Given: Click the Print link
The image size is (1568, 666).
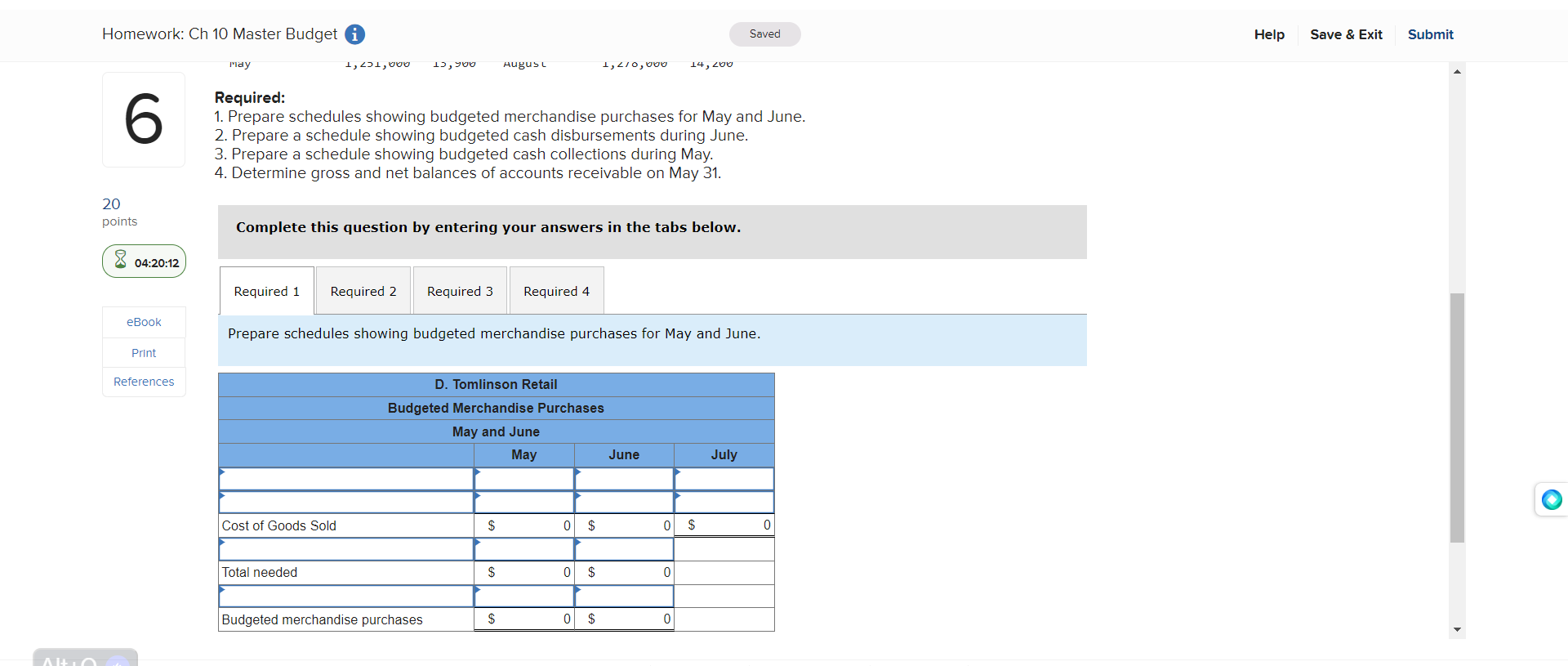Looking at the screenshot, I should coord(144,353).
